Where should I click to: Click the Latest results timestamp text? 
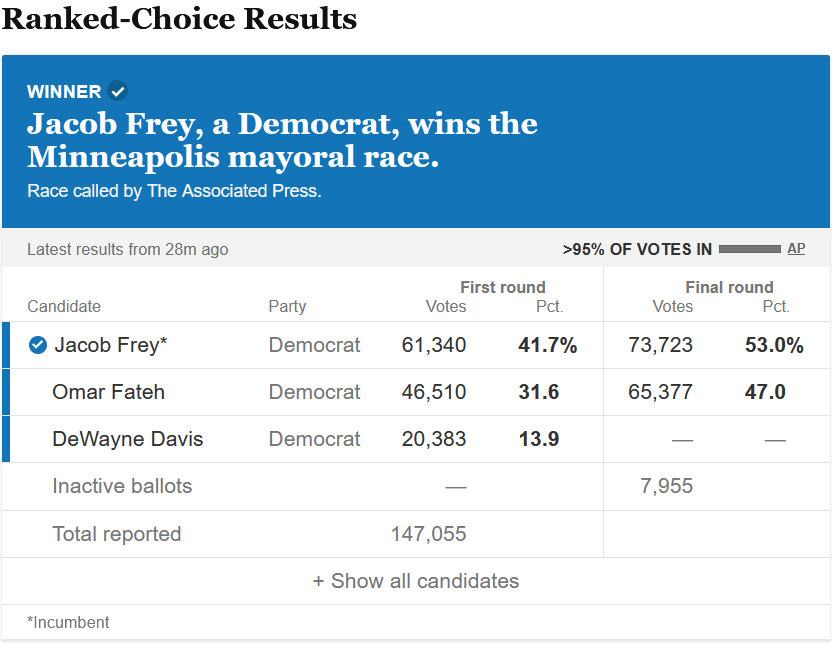(x=127, y=249)
